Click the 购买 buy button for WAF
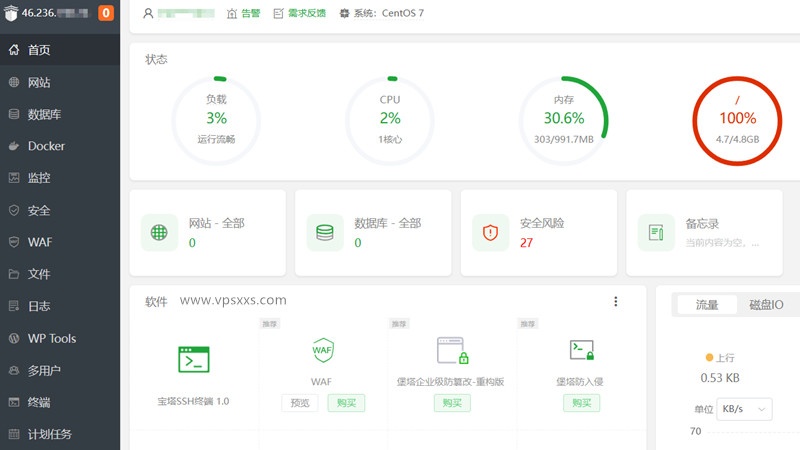Screen dimensions: 800x450 point(346,403)
